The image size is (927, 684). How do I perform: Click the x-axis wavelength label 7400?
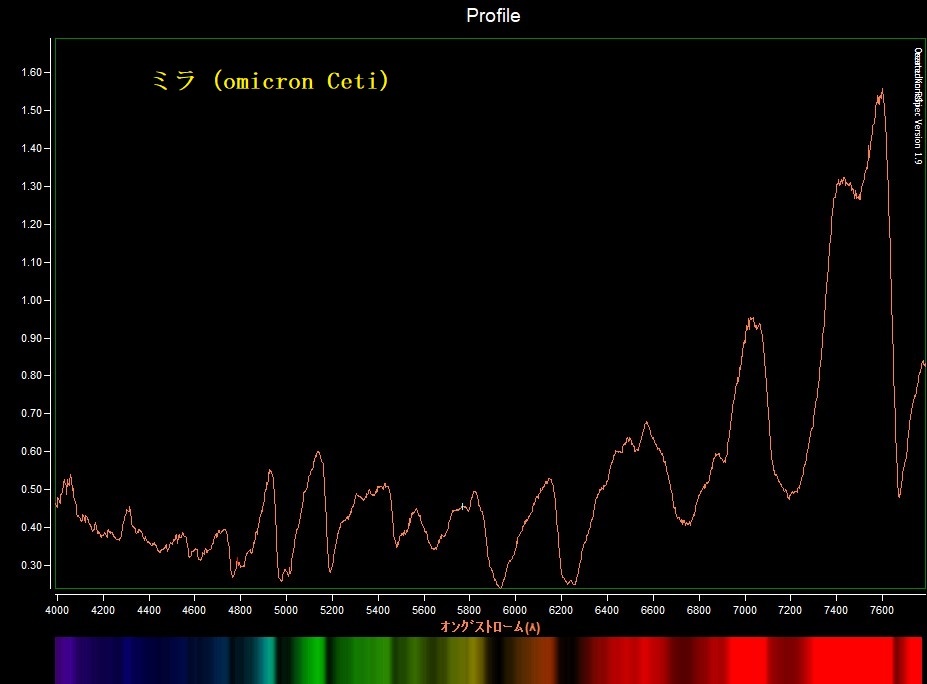pos(835,610)
